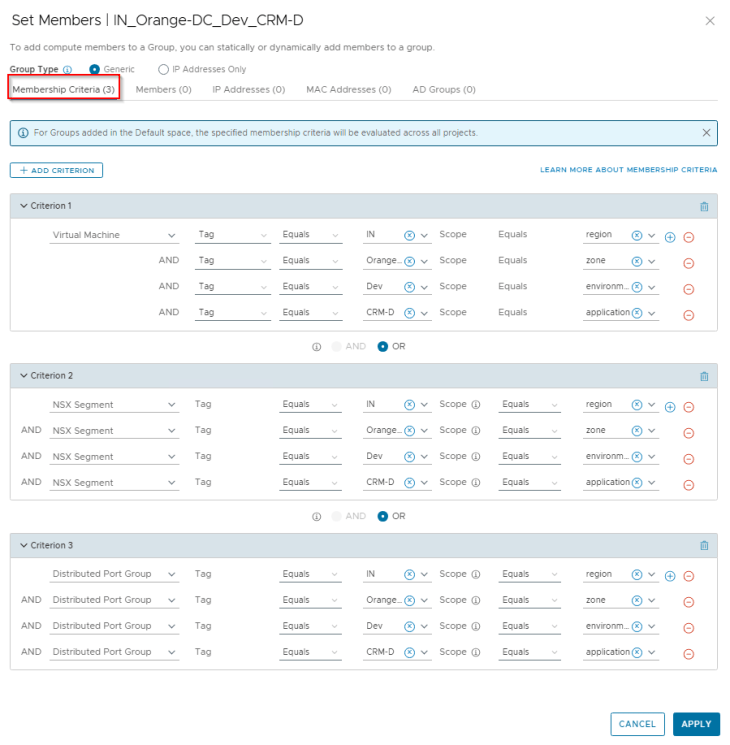Remove Criterion 3 with its trash icon
Screen dimensions: 730x745
click(x=704, y=546)
